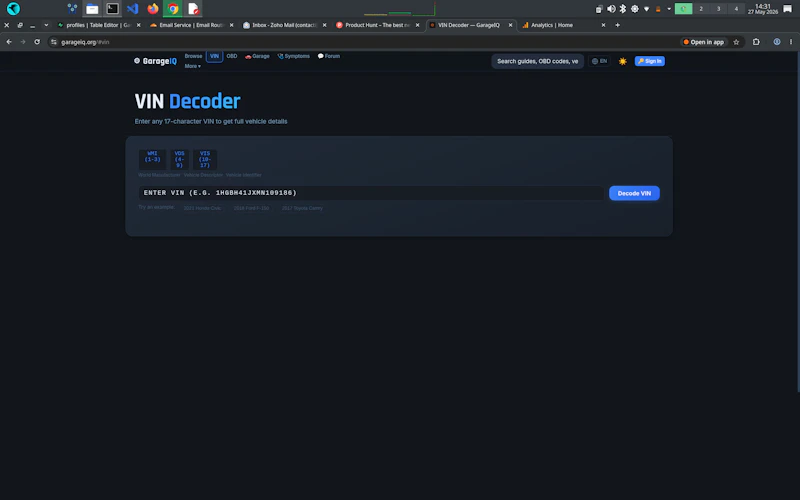Open the volume control tray icon

[611, 9]
